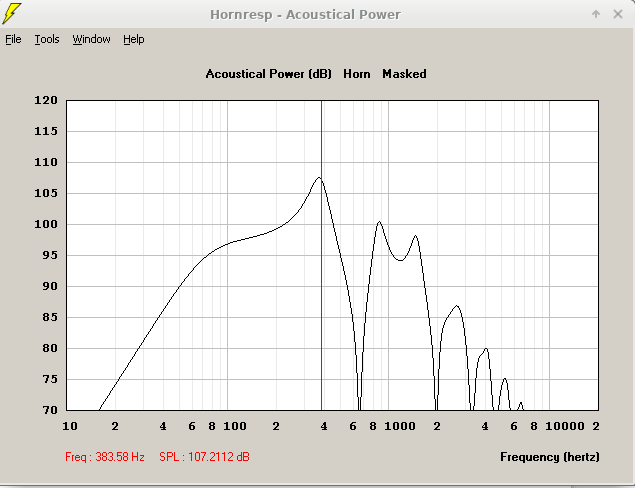Click the 105 dB y-axis label
The image size is (635, 488).
[46, 193]
